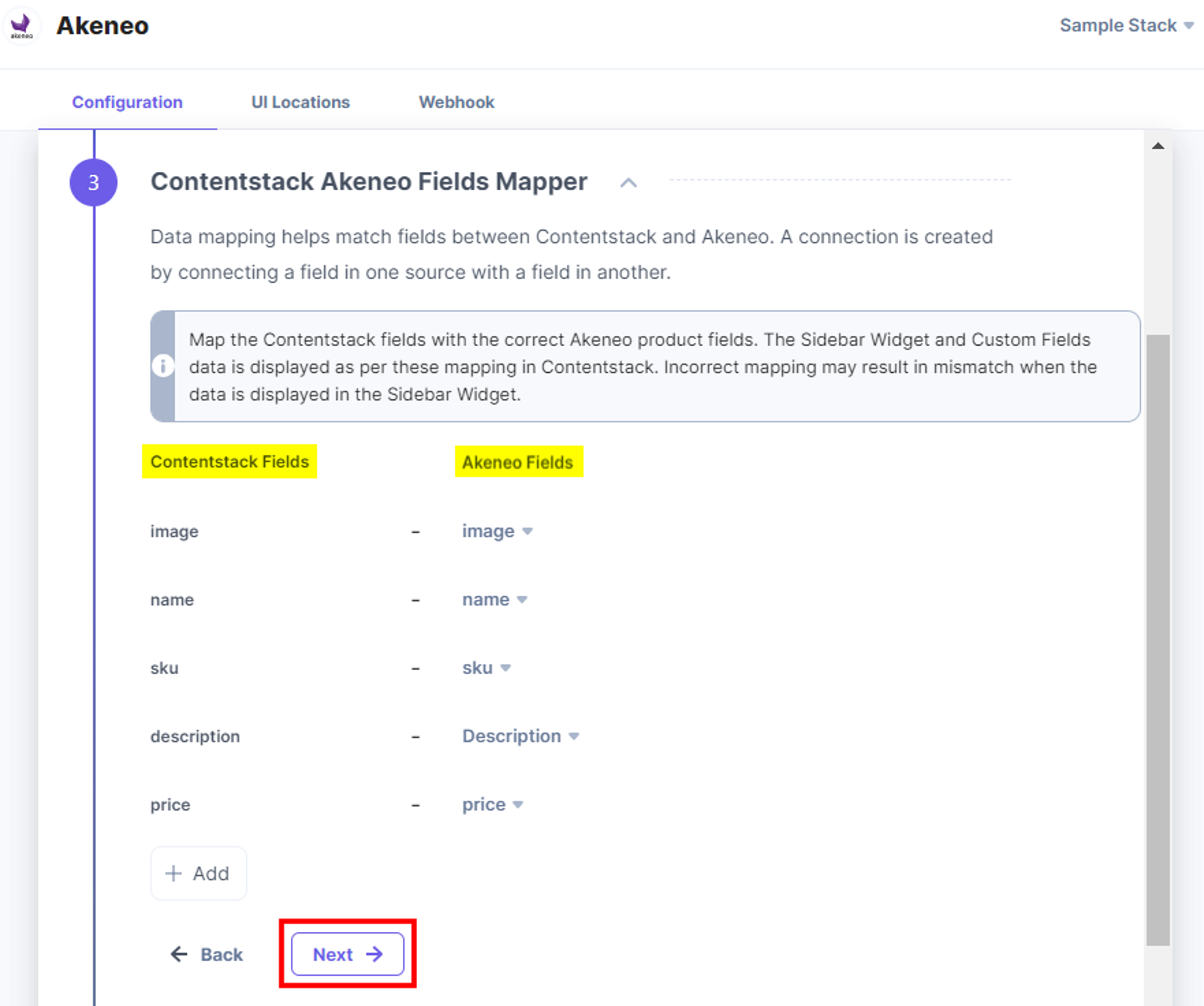Open the name Akeneo field dropdown
Screen dimensions: 1204x1006
pos(494,600)
